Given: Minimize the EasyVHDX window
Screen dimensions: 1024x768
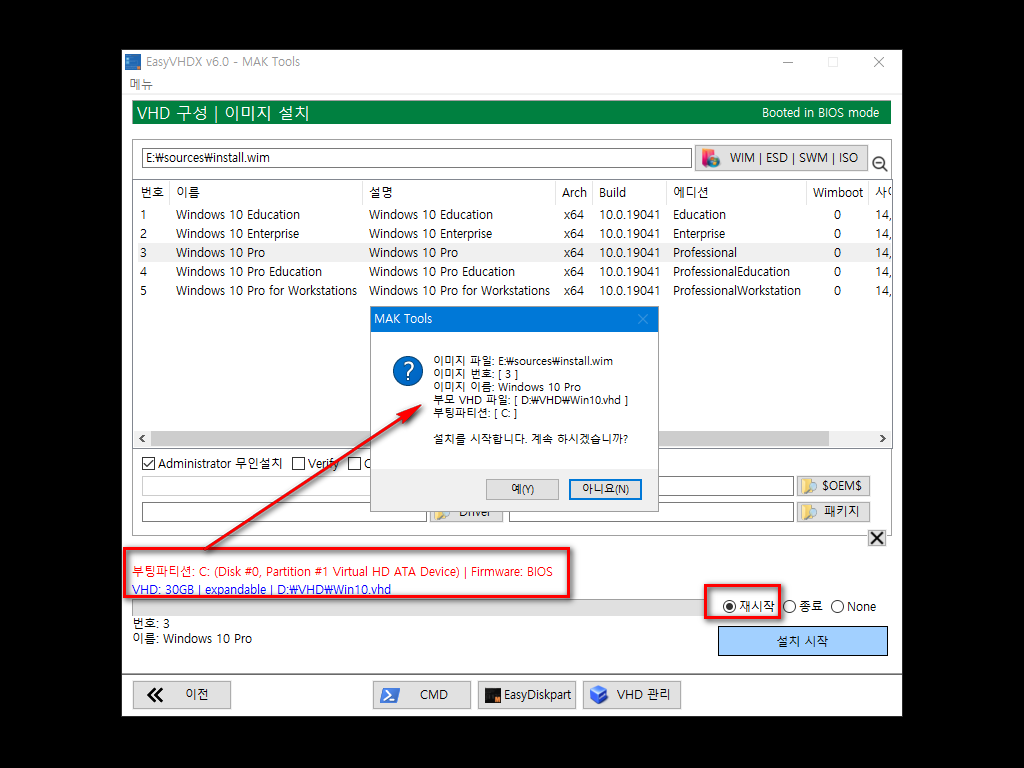Looking at the screenshot, I should (x=788, y=62).
